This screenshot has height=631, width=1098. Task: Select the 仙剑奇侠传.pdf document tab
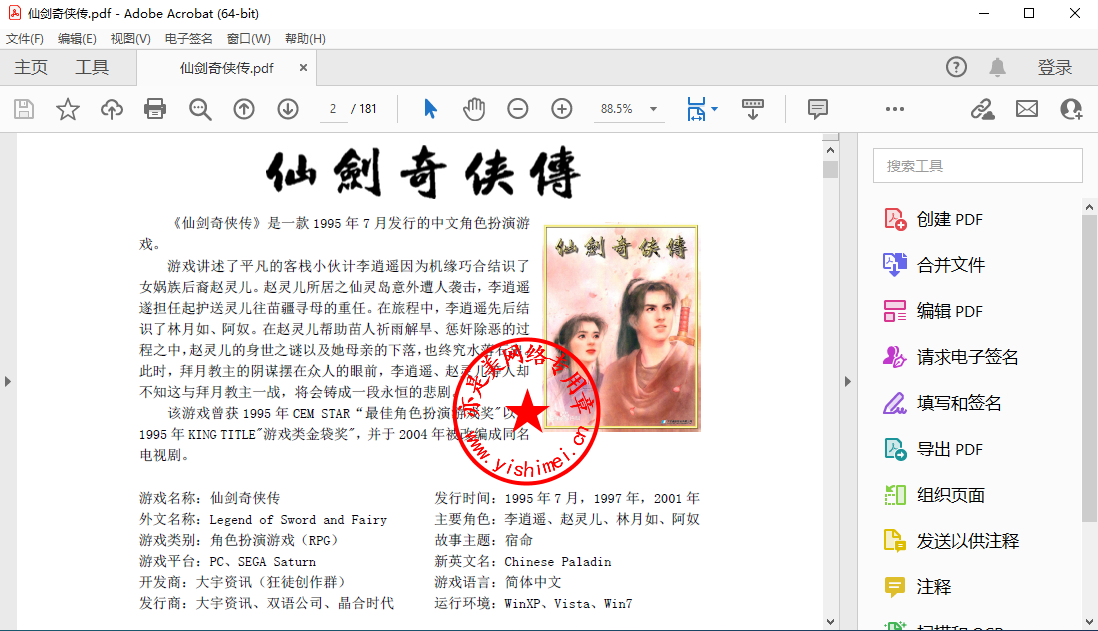pos(226,68)
